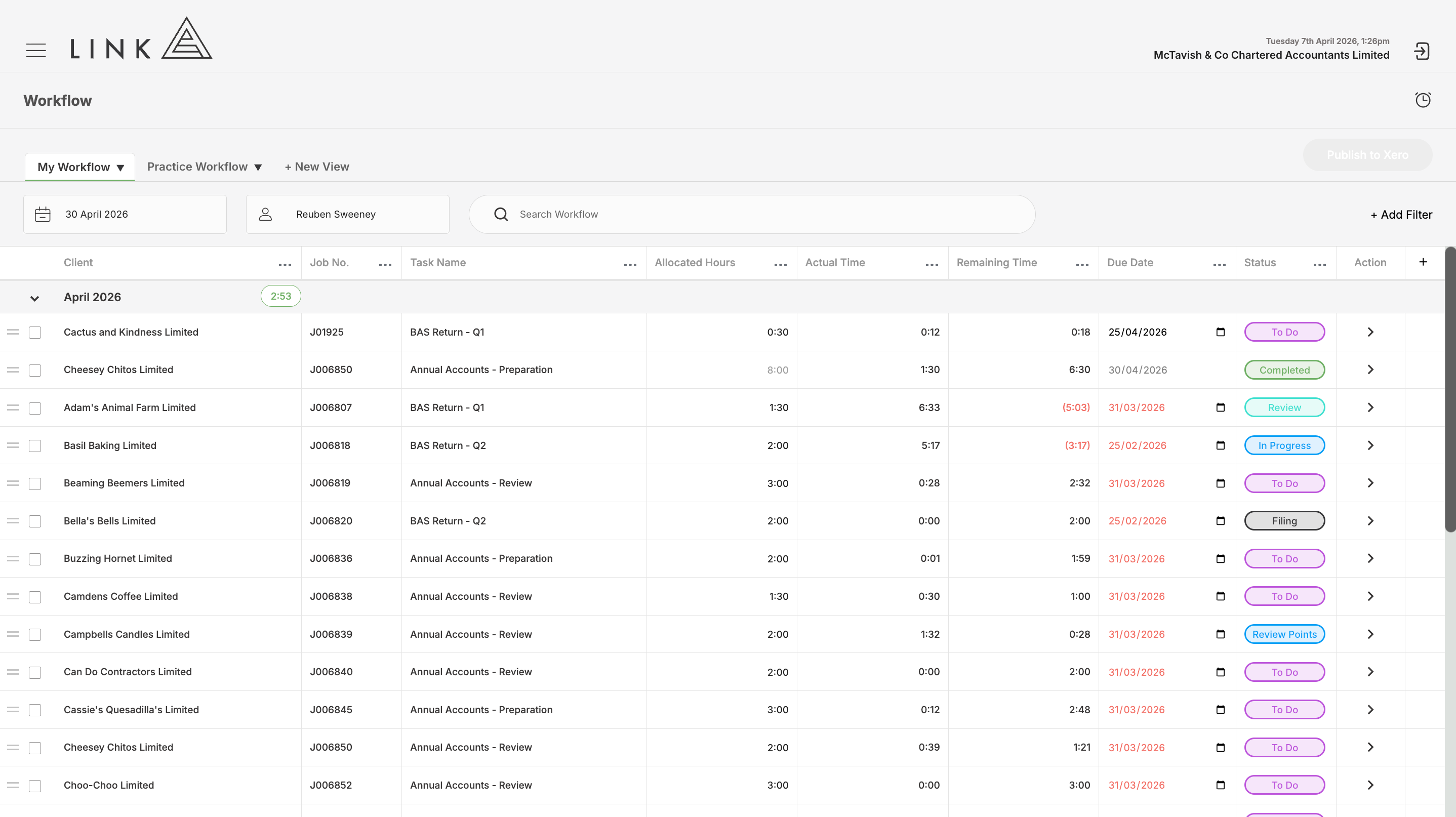
Task: Open action chevron for Cactus and Kindness row
Action: click(1370, 332)
